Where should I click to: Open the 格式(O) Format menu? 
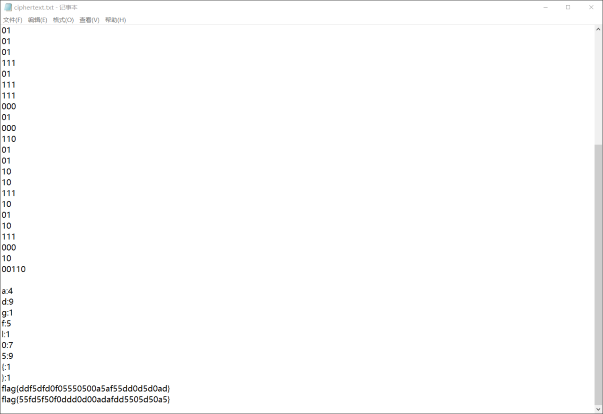tap(63, 20)
